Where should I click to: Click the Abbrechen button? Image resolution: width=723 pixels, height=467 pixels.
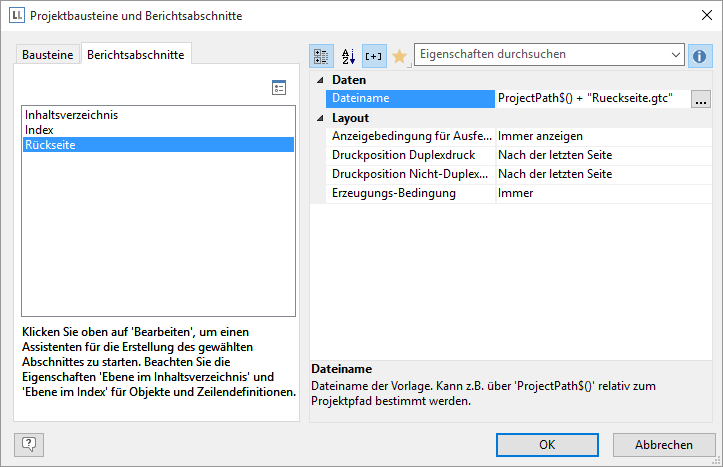click(663, 445)
